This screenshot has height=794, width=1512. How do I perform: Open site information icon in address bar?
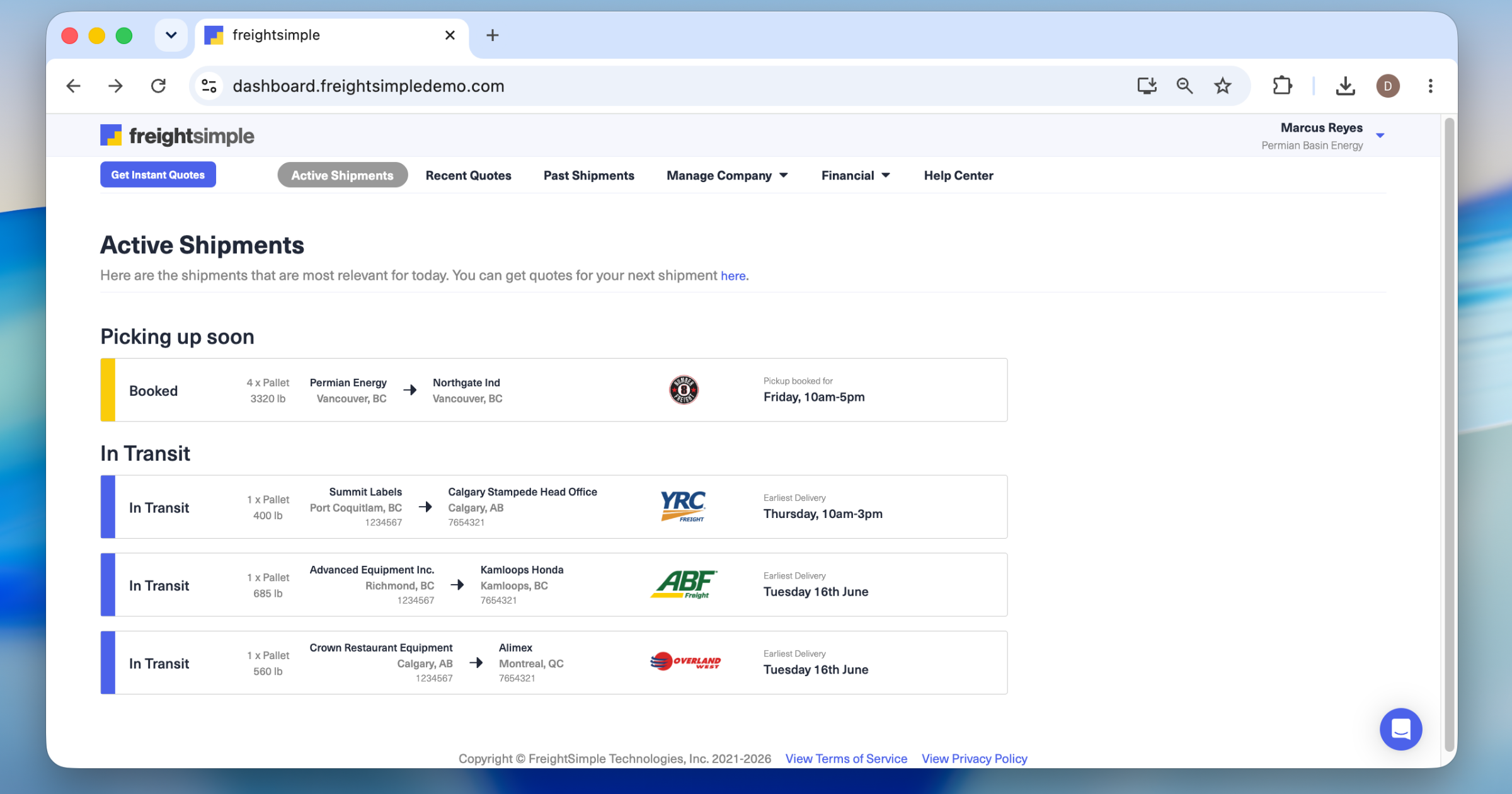tap(209, 86)
